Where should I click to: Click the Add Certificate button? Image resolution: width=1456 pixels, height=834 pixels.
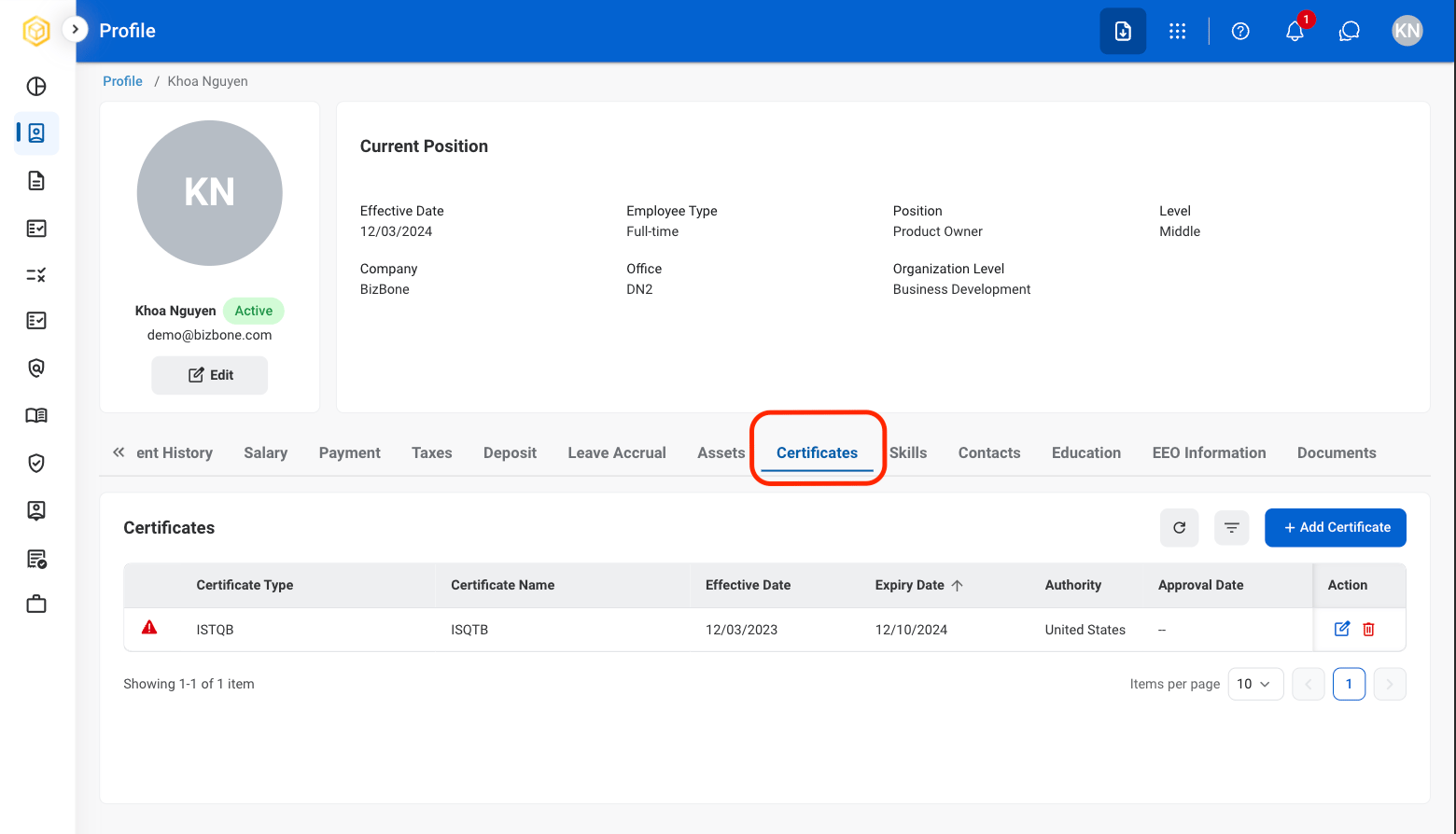(x=1336, y=527)
